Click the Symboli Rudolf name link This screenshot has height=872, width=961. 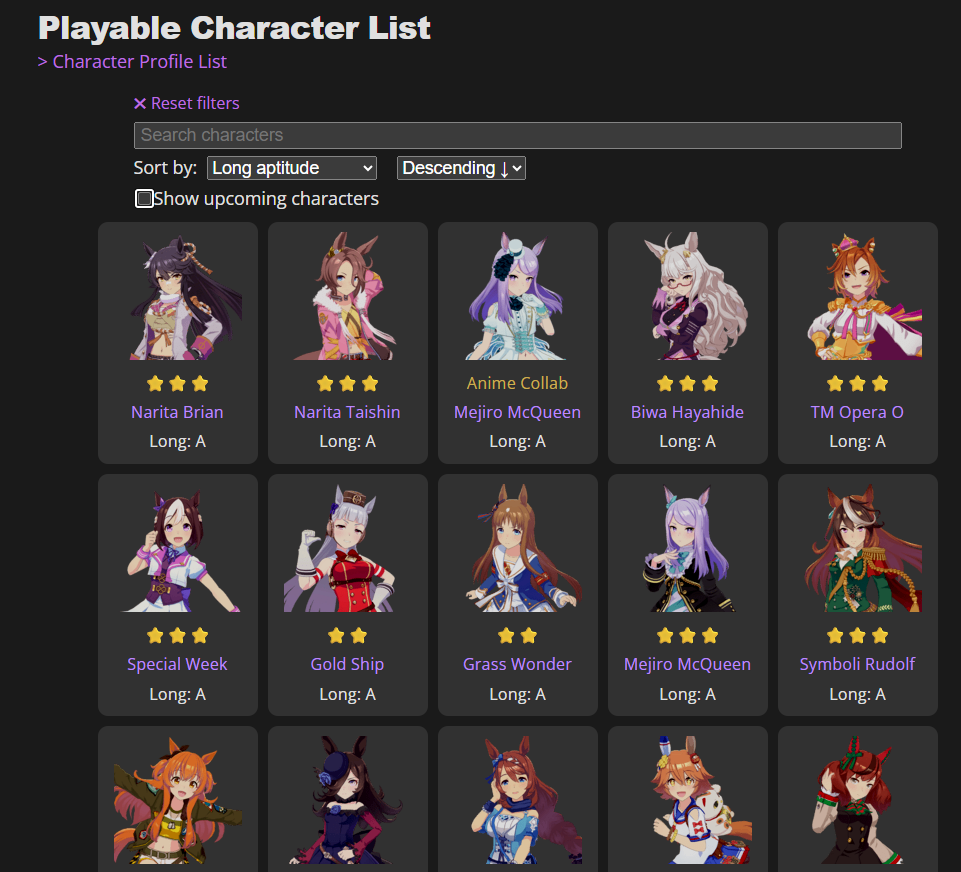click(x=857, y=664)
